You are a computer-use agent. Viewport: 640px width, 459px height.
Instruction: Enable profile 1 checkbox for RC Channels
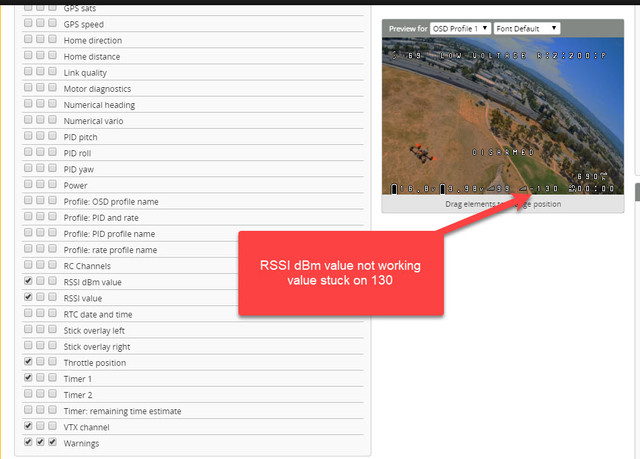pos(28,264)
